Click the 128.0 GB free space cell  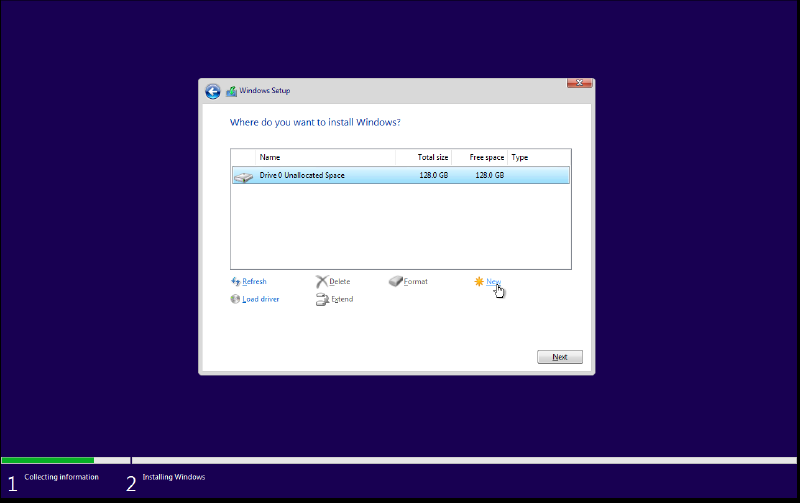(490, 175)
